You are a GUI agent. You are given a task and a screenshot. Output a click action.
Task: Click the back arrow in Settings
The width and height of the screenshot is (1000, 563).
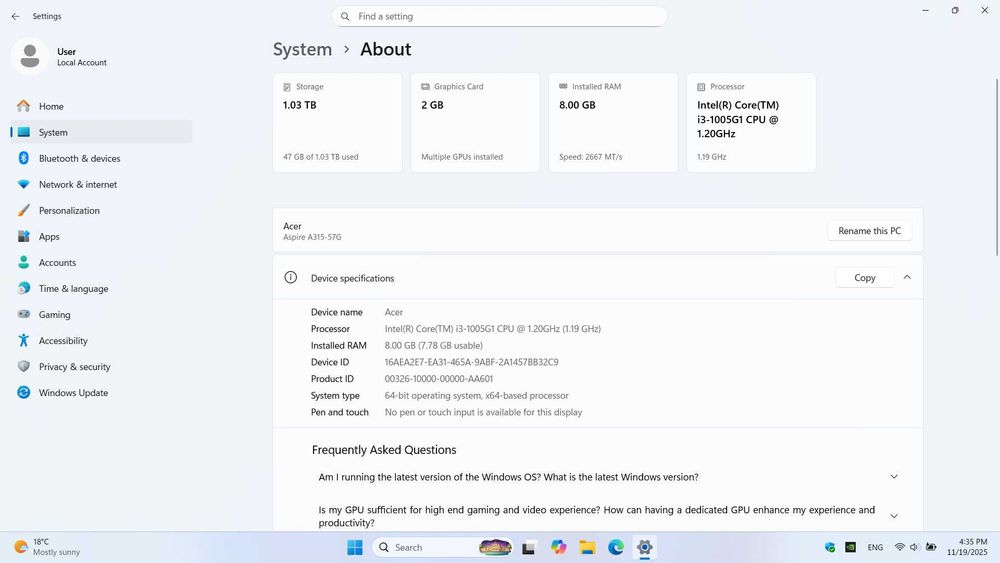coord(15,17)
